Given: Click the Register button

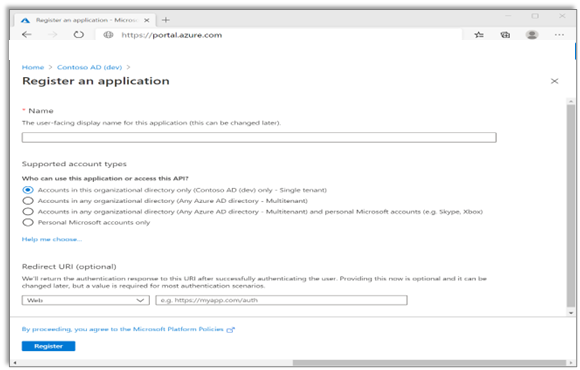Looking at the screenshot, I should [48, 346].
